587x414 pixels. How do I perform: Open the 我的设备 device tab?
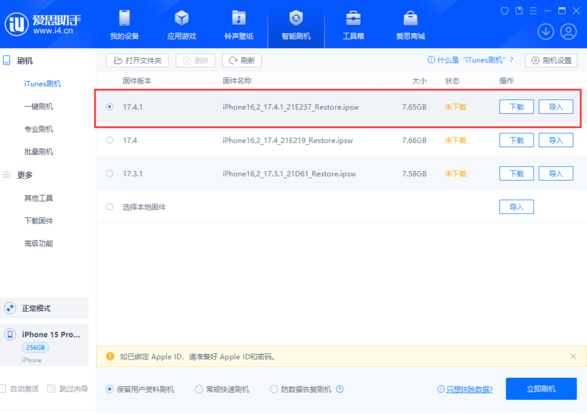tap(124, 25)
